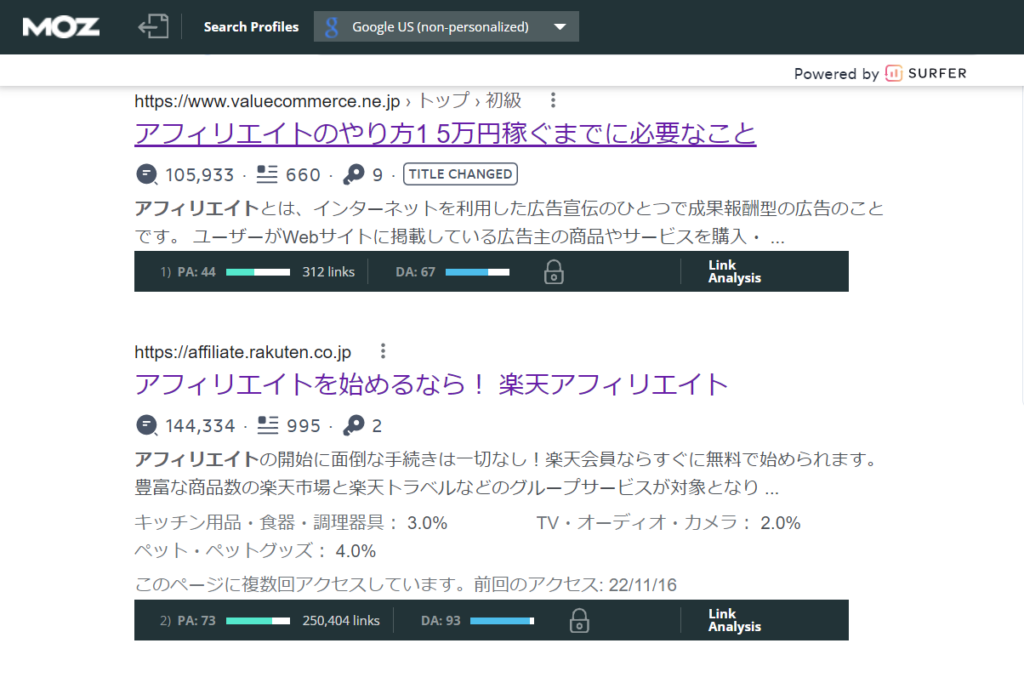Click the 312 links text
This screenshot has height=683, width=1024.
pos(328,272)
